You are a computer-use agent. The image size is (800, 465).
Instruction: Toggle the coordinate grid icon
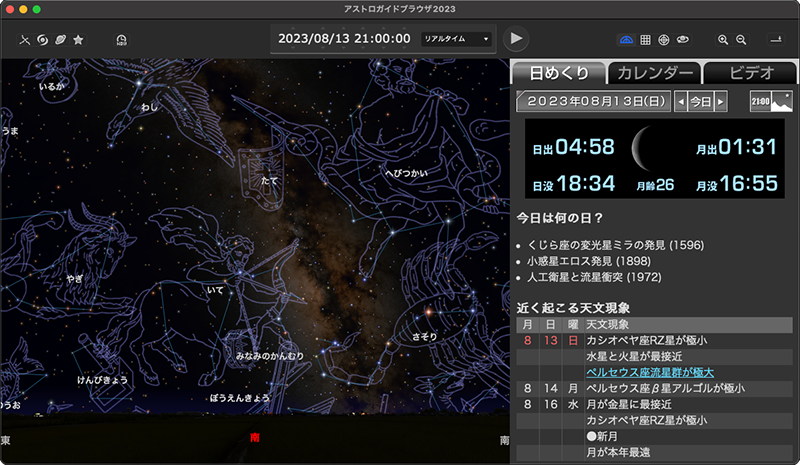tap(646, 40)
